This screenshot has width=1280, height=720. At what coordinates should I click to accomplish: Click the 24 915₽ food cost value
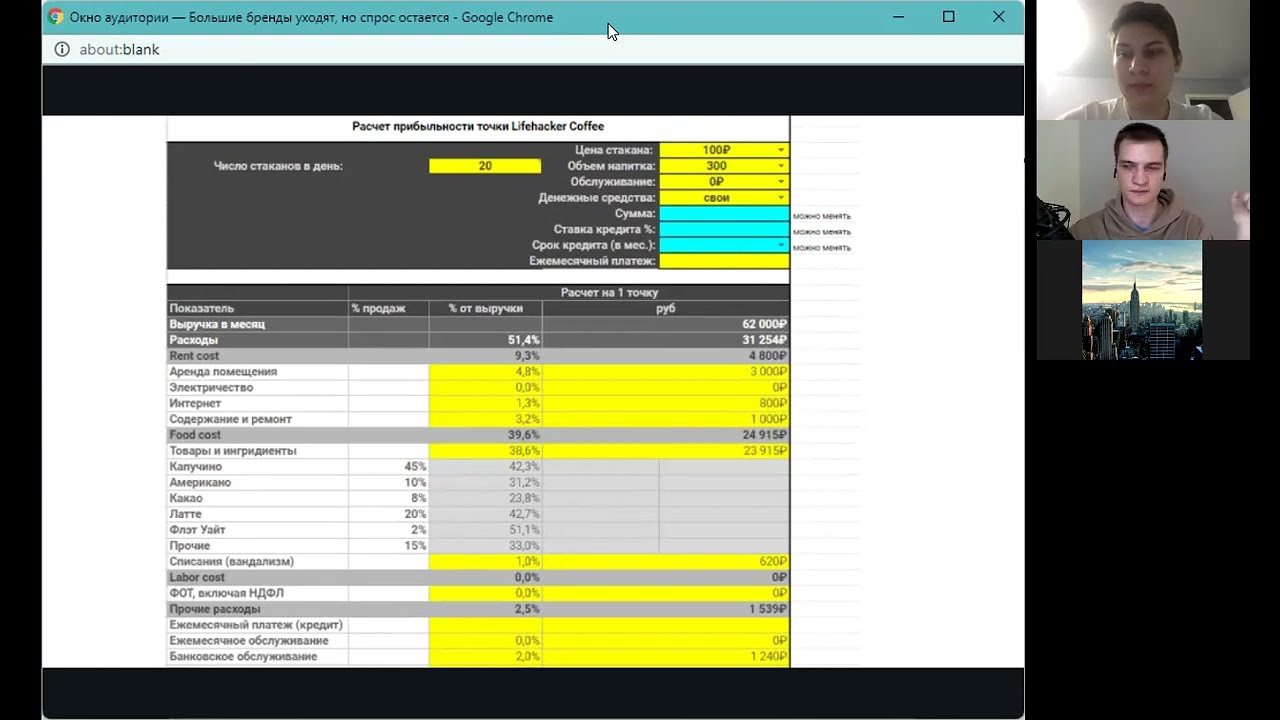pos(764,435)
